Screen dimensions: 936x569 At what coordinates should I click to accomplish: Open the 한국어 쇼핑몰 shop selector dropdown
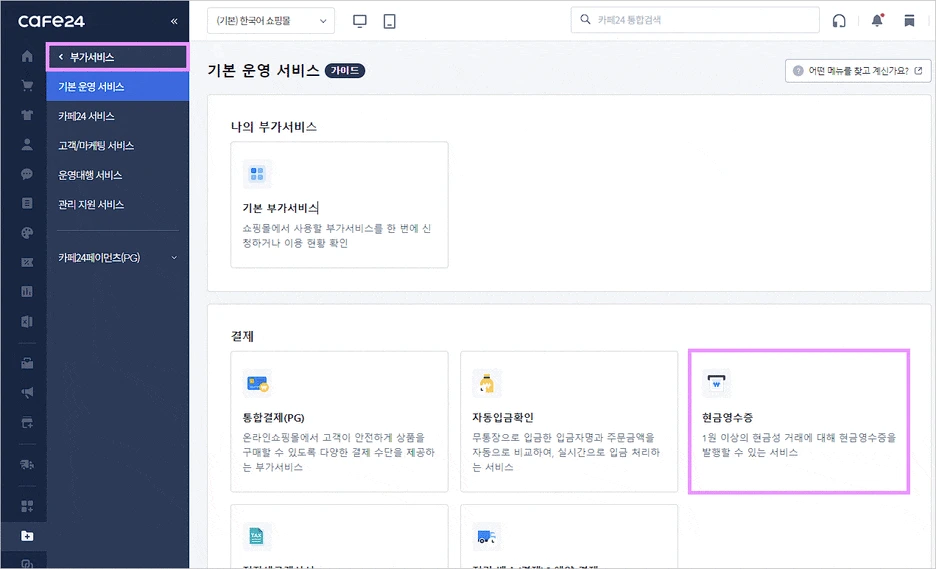[271, 21]
